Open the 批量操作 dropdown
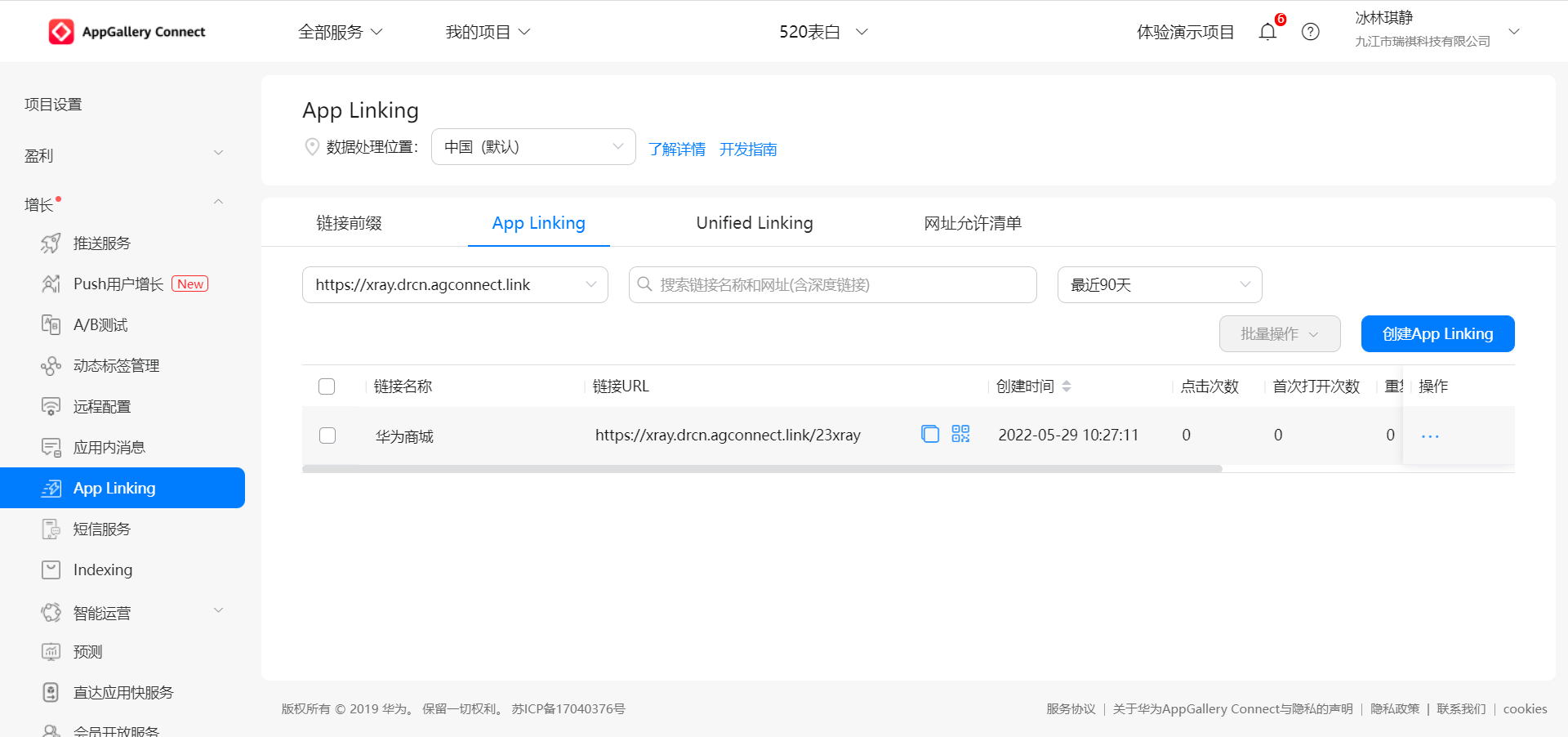 point(1280,334)
